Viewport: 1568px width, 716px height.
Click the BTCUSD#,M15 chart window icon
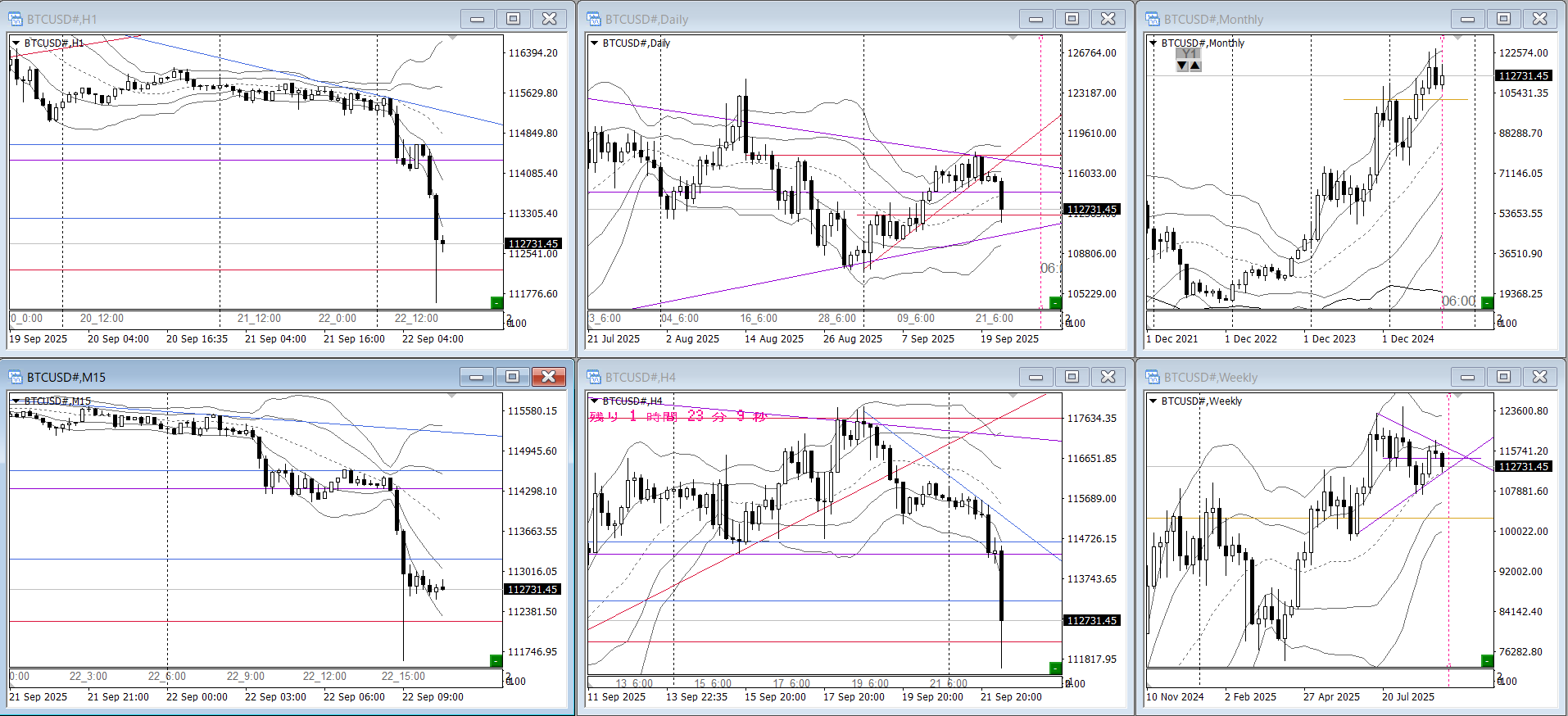16,377
